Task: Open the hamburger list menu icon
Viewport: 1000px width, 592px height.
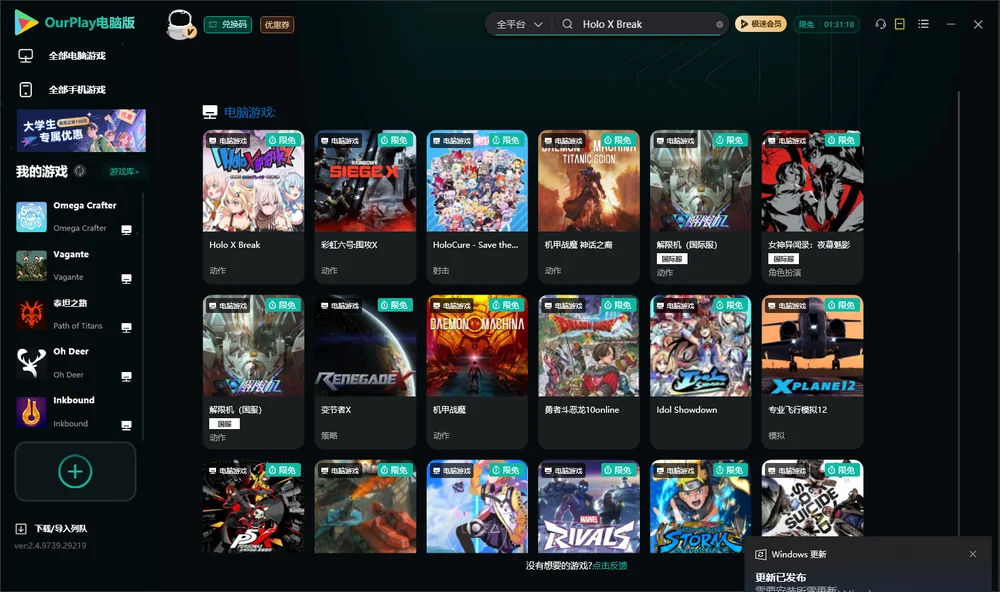Action: coord(923,24)
